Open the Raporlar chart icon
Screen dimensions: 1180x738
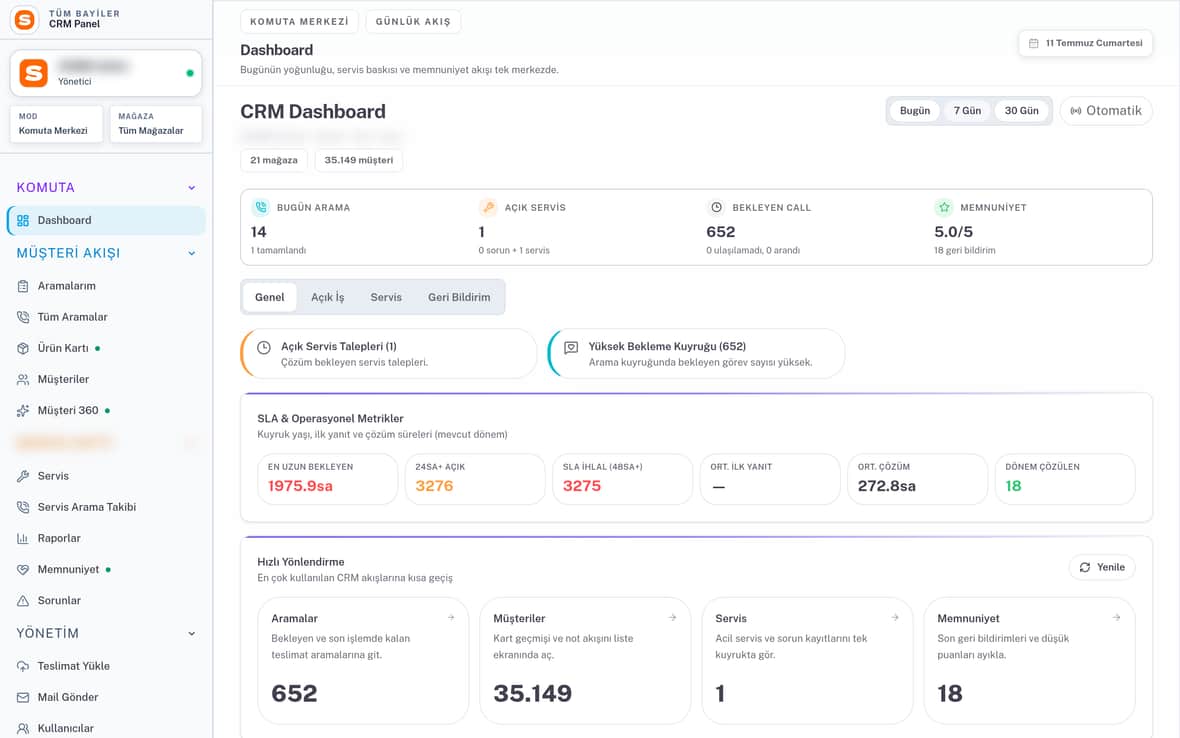pyautogui.click(x=23, y=539)
